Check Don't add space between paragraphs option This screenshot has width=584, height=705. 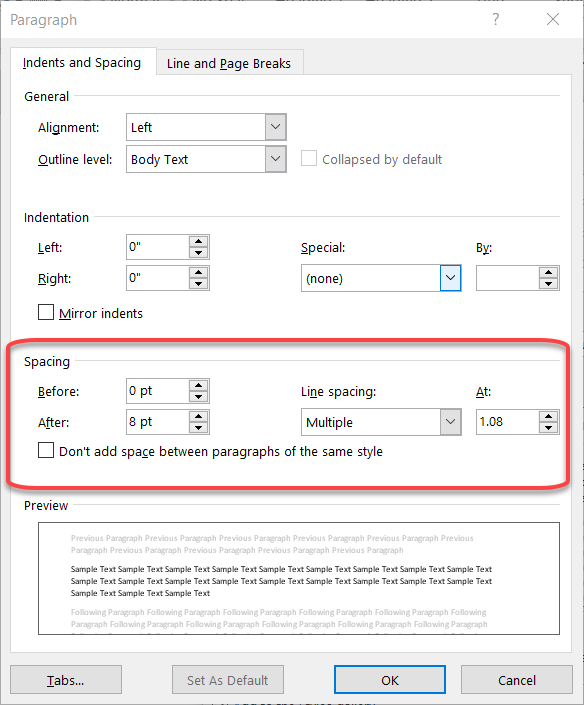click(x=46, y=450)
